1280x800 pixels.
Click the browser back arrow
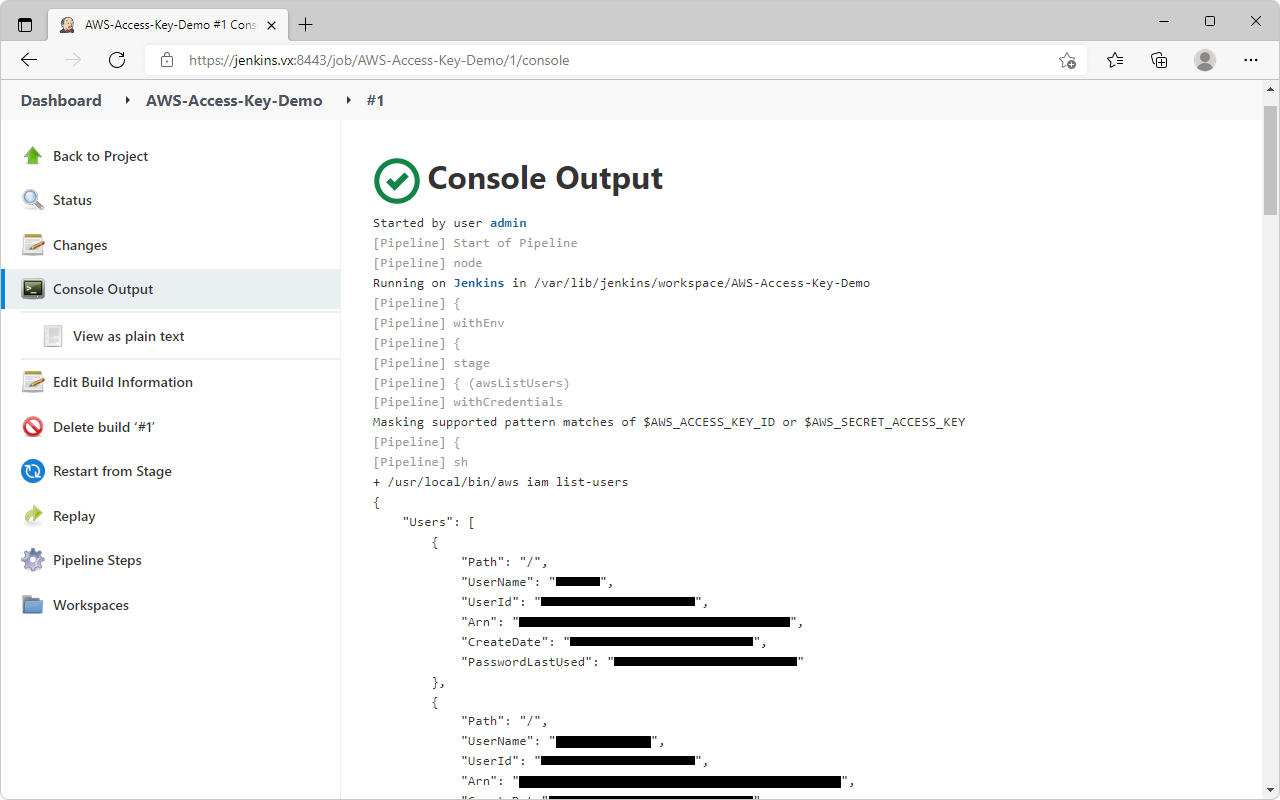pyautogui.click(x=29, y=60)
